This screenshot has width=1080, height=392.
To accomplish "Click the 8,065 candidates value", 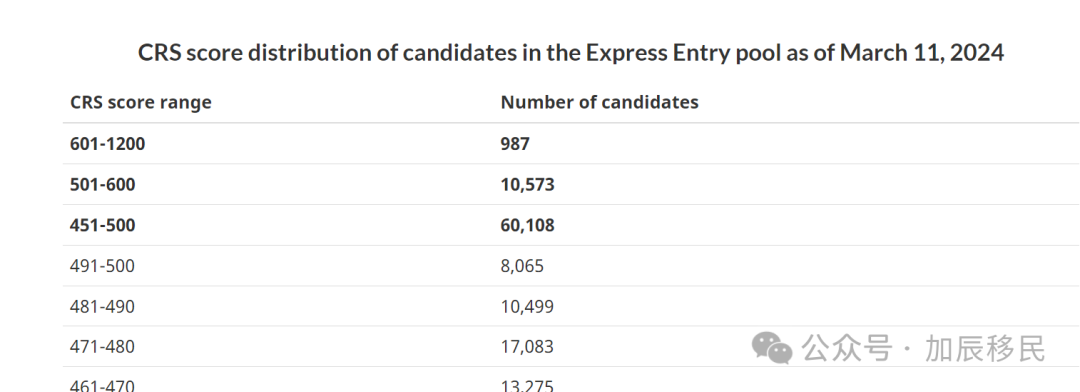I will click(x=522, y=266).
